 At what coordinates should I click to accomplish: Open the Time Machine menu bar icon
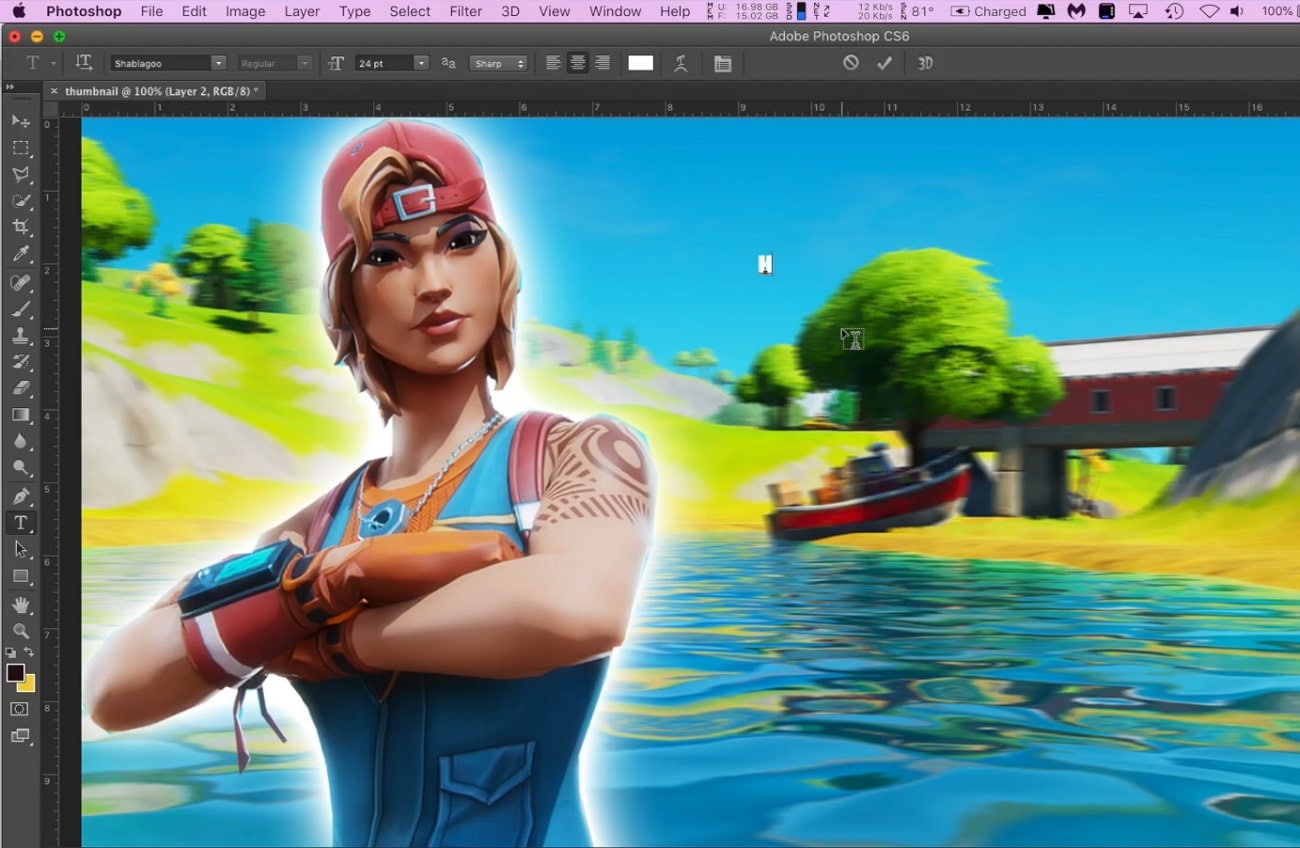point(1174,11)
